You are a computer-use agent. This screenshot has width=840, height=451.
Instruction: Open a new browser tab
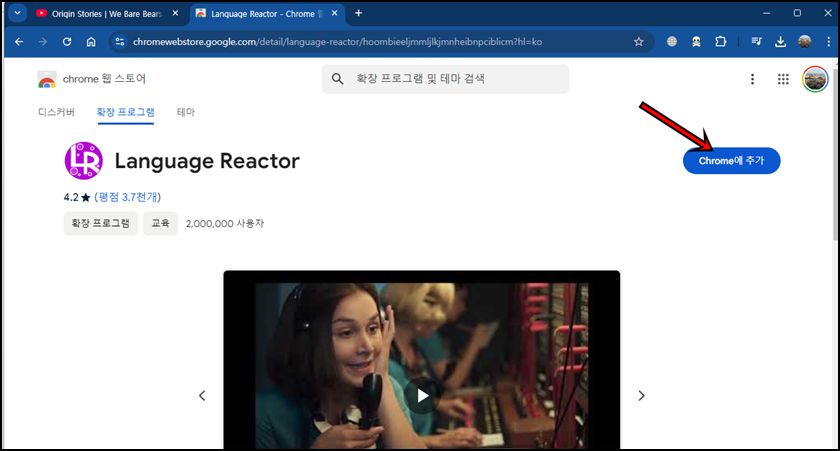[x=358, y=13]
